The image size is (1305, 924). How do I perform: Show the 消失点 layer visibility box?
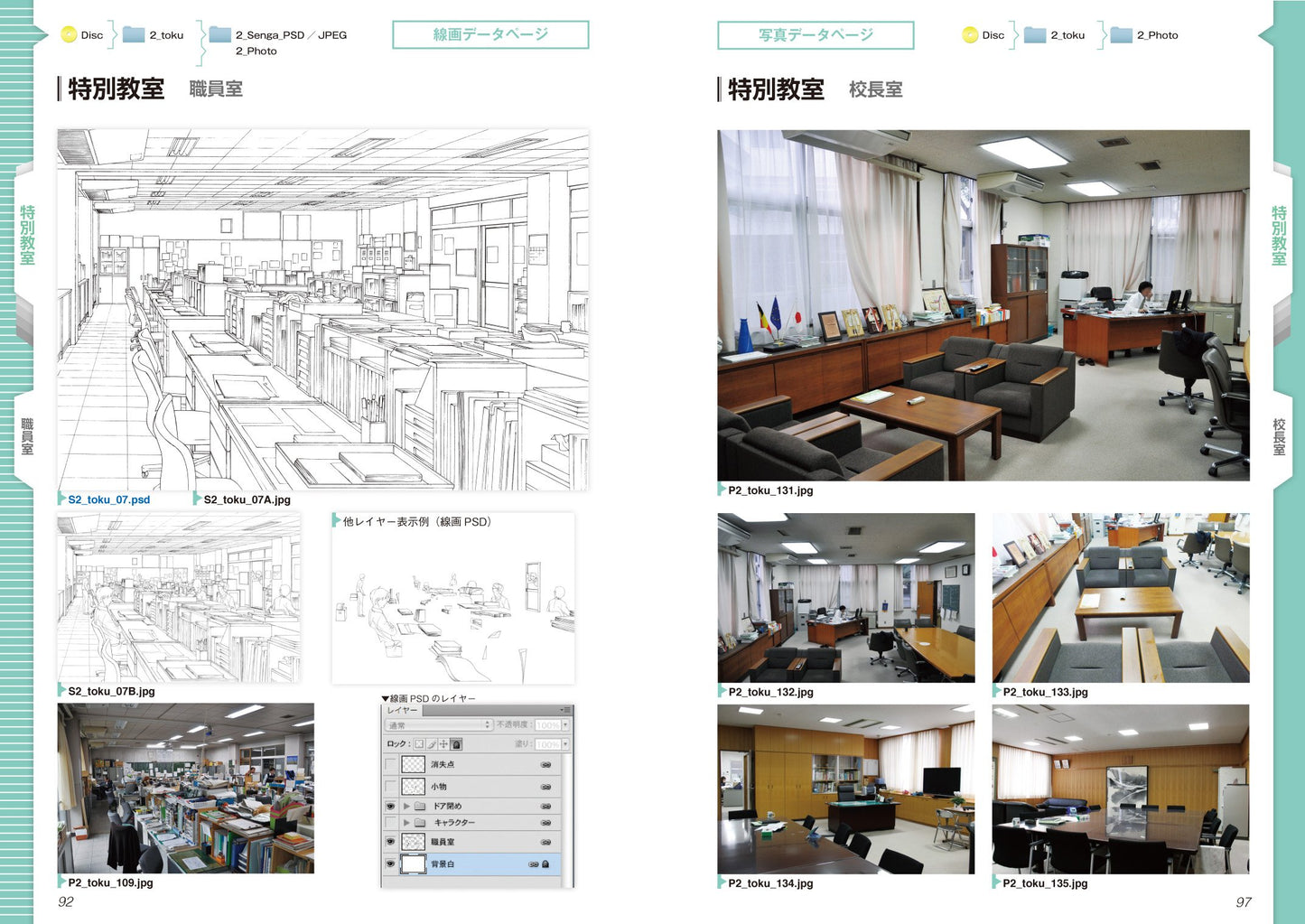coord(390,765)
